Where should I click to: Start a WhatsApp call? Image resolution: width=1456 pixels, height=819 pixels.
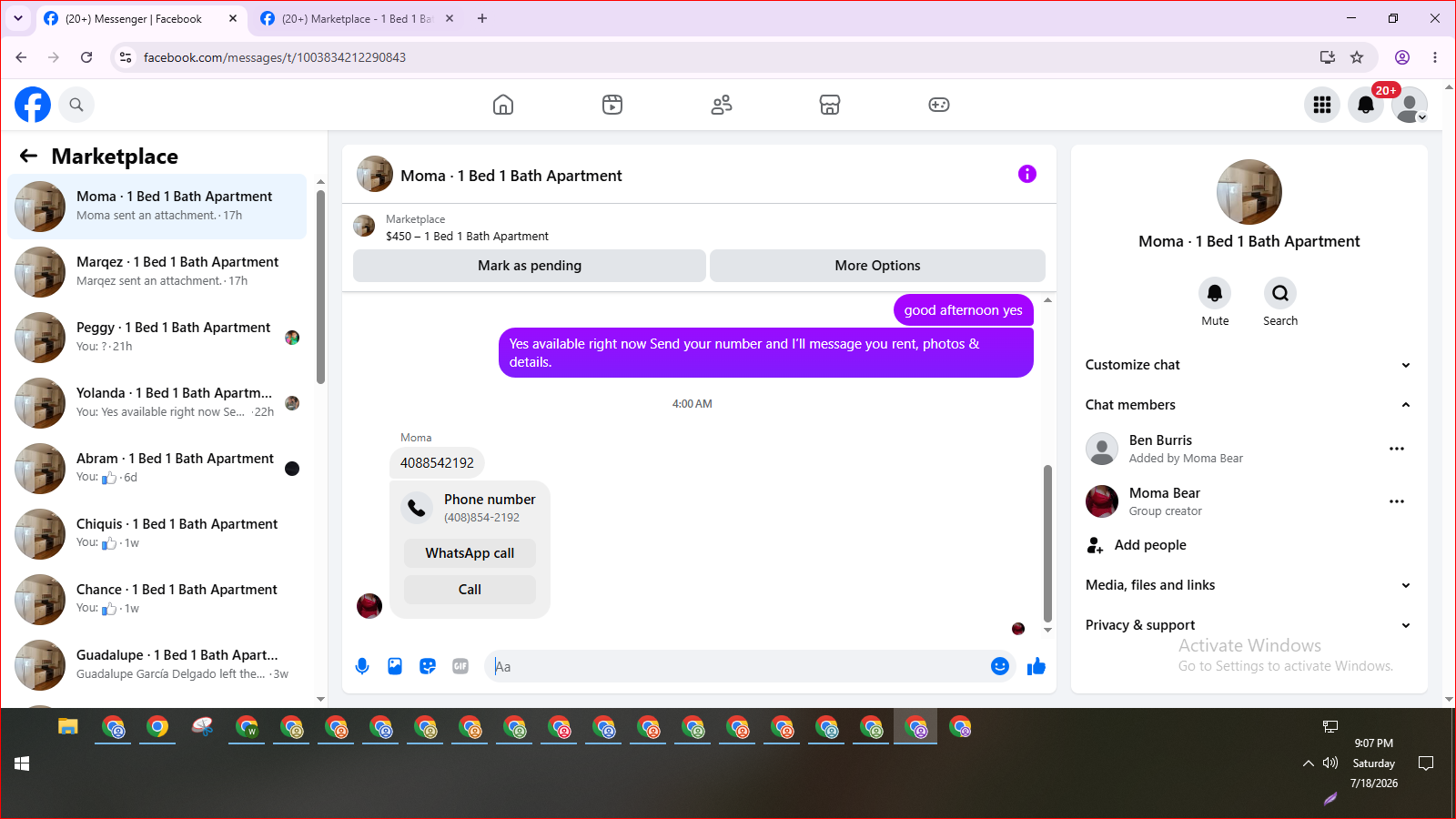470,553
